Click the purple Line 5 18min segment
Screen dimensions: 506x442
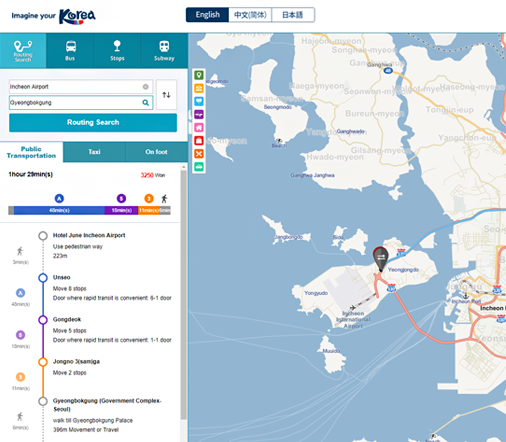tap(121, 210)
